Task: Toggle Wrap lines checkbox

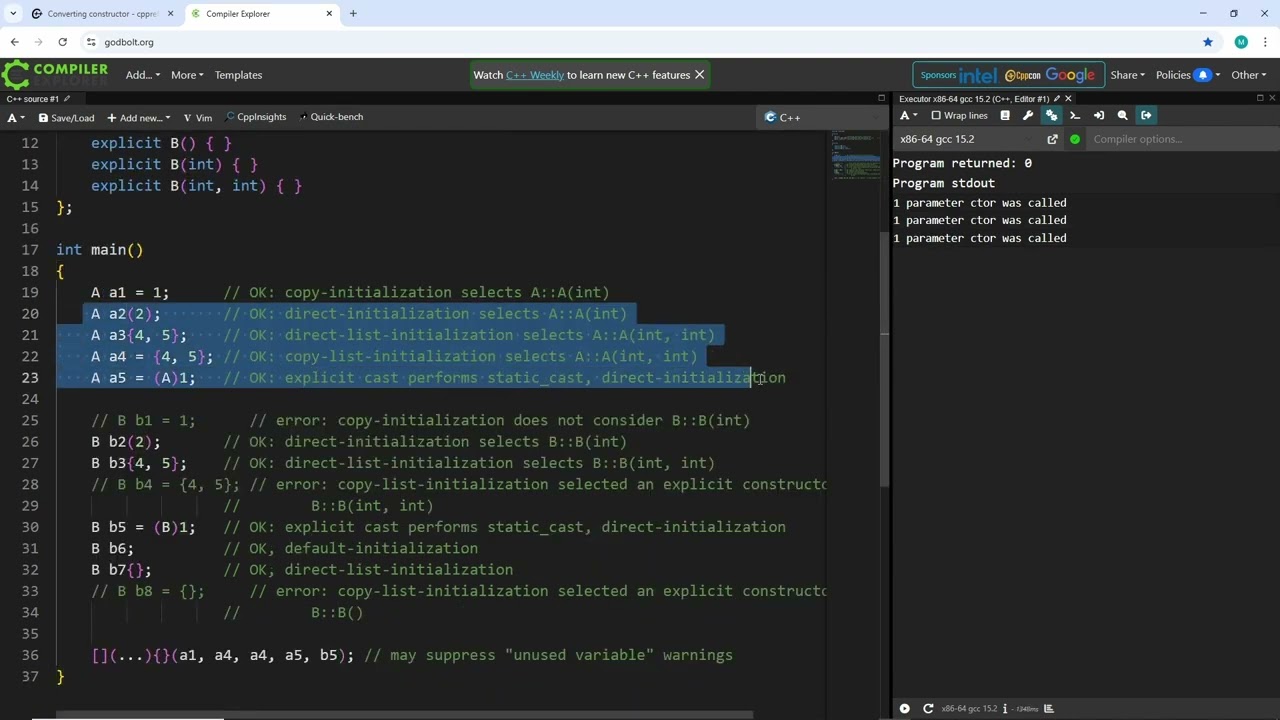Action: tap(959, 116)
